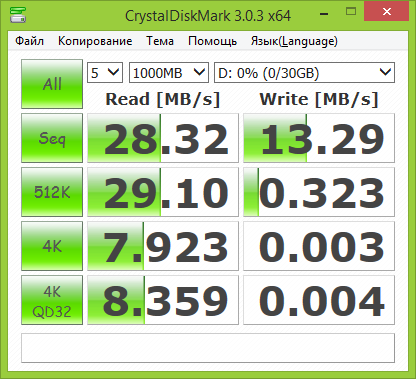Click the Read [MB/s] column header

point(163,99)
